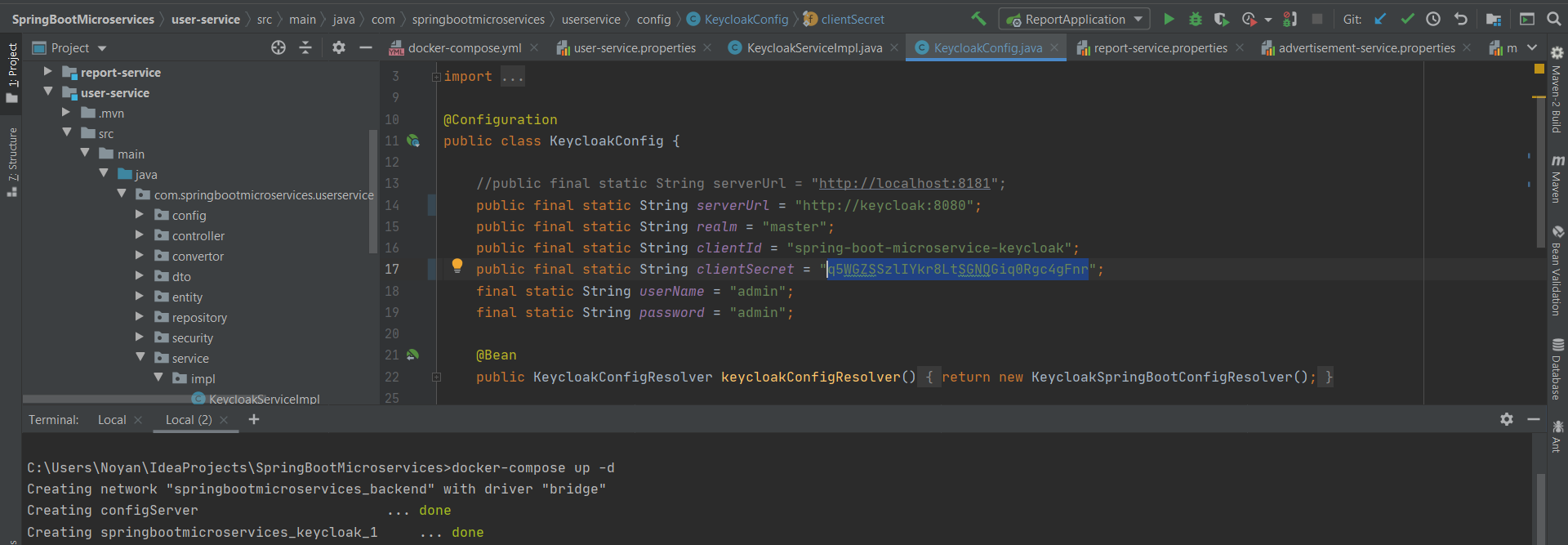Click KeycloakConfig breadcrumb
The height and width of the screenshot is (545, 1568).
[737, 19]
